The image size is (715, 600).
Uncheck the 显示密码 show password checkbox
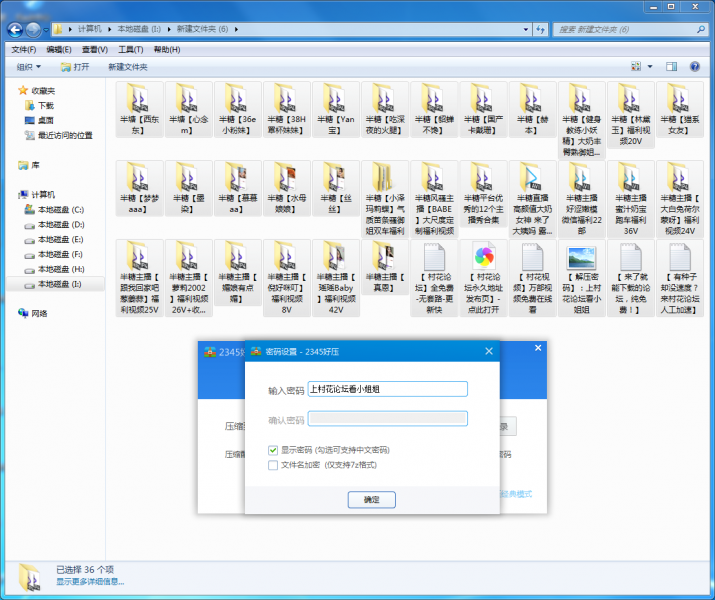click(x=273, y=450)
